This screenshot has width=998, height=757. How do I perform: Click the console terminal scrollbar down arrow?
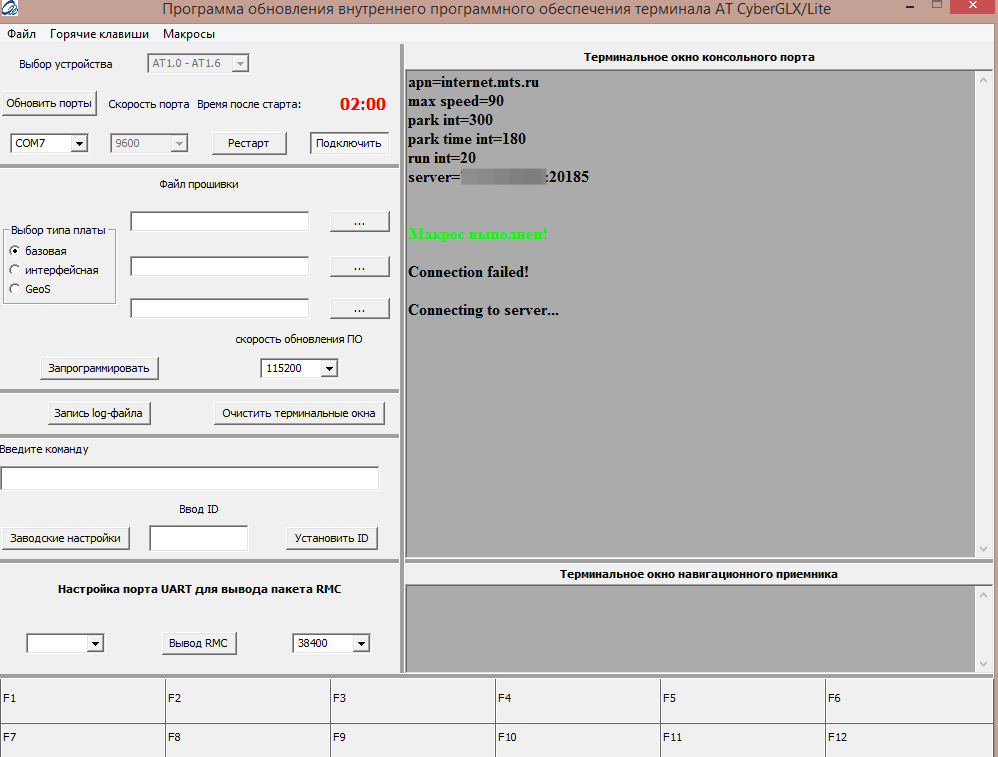[983, 548]
